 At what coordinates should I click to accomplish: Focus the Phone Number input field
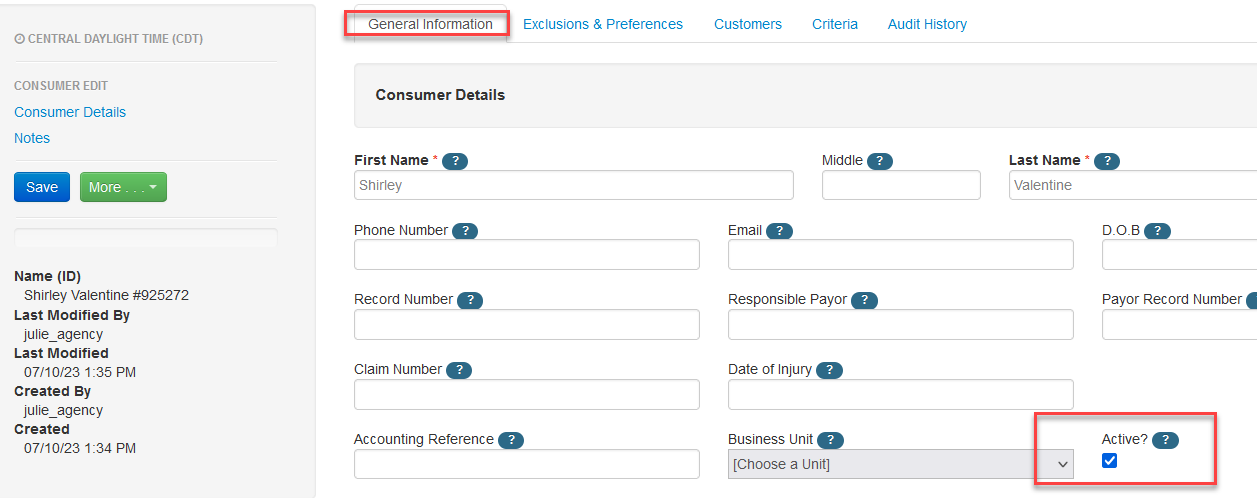tap(527, 255)
